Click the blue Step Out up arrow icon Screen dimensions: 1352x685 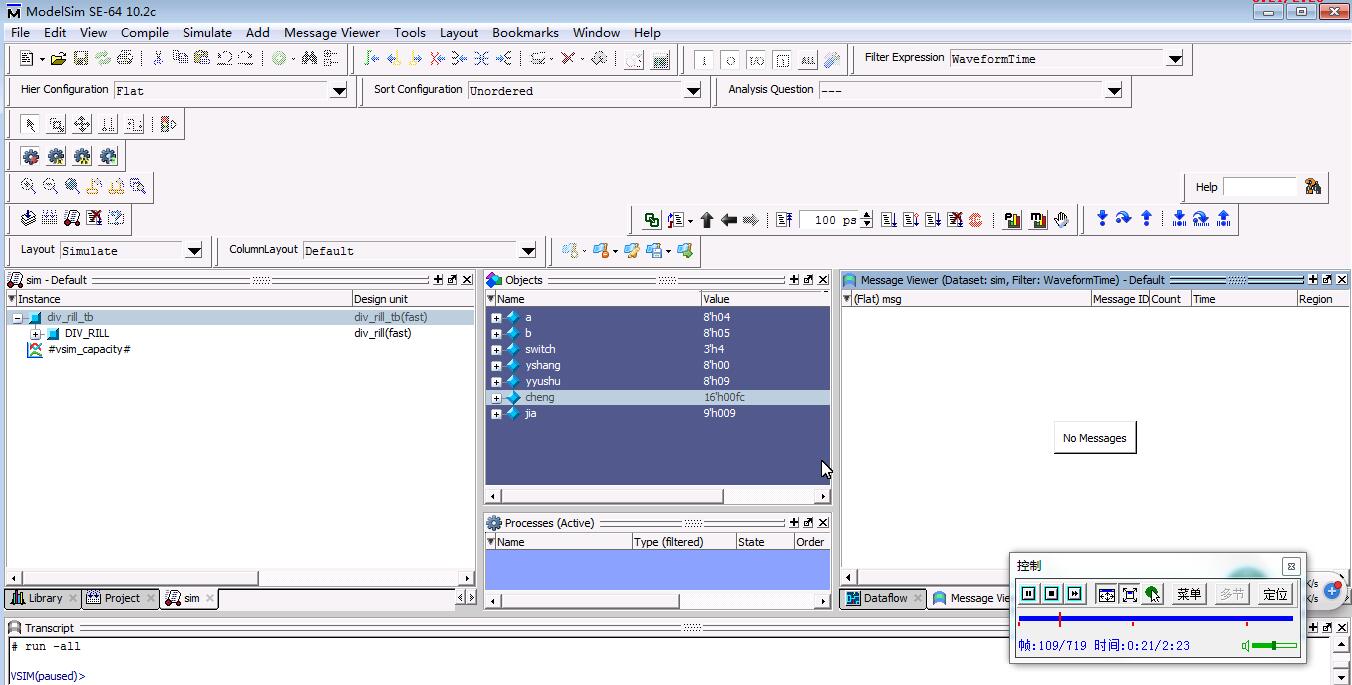(x=1146, y=218)
